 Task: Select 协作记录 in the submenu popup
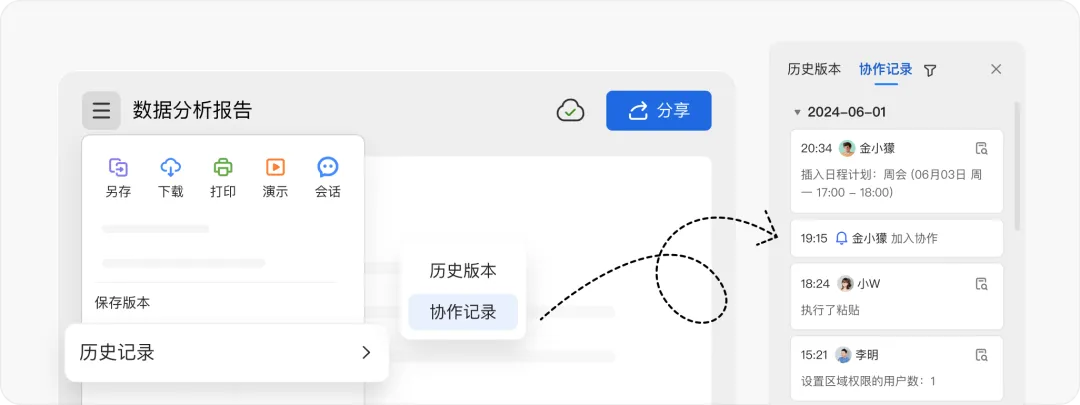click(463, 312)
